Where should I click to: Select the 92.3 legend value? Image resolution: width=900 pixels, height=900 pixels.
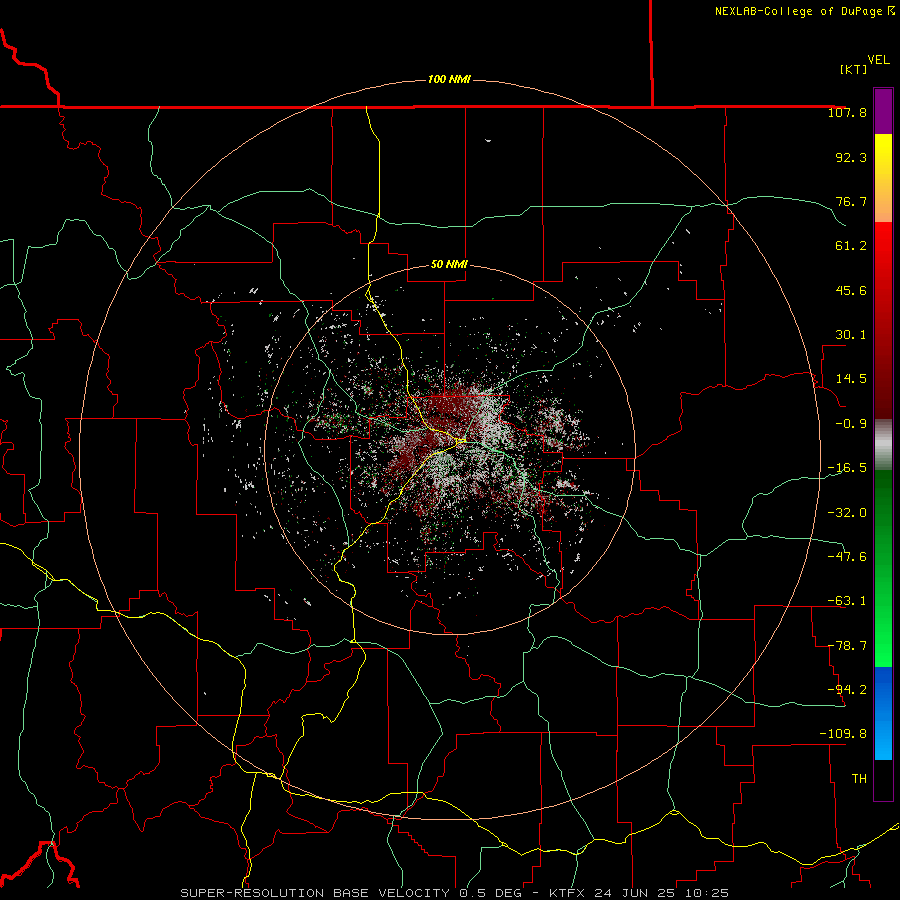pyautogui.click(x=851, y=157)
